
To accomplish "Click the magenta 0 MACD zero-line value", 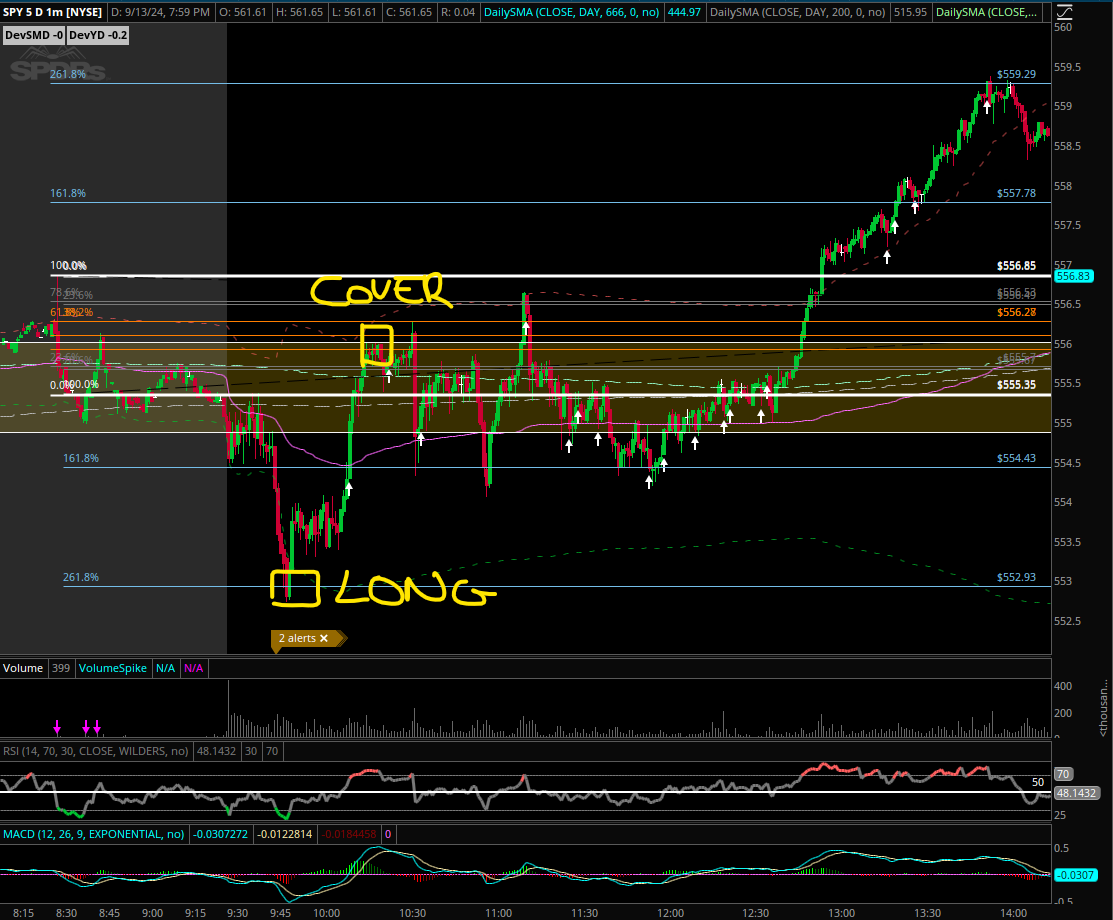I will (x=388, y=834).
